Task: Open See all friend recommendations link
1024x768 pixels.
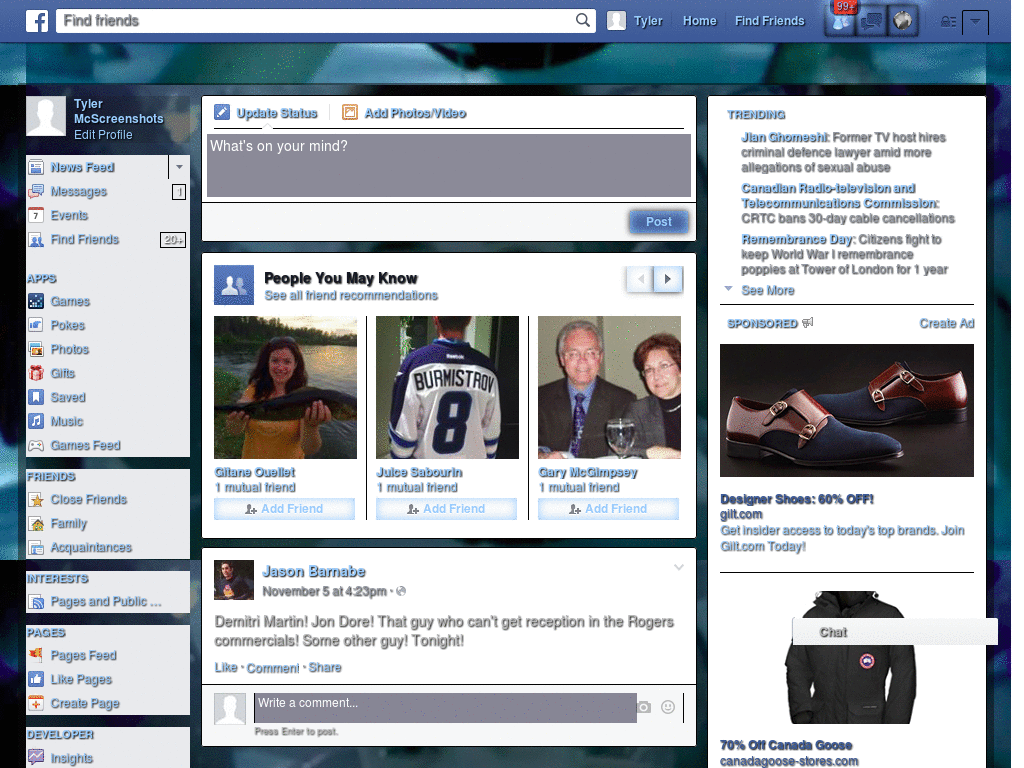Action: point(351,296)
